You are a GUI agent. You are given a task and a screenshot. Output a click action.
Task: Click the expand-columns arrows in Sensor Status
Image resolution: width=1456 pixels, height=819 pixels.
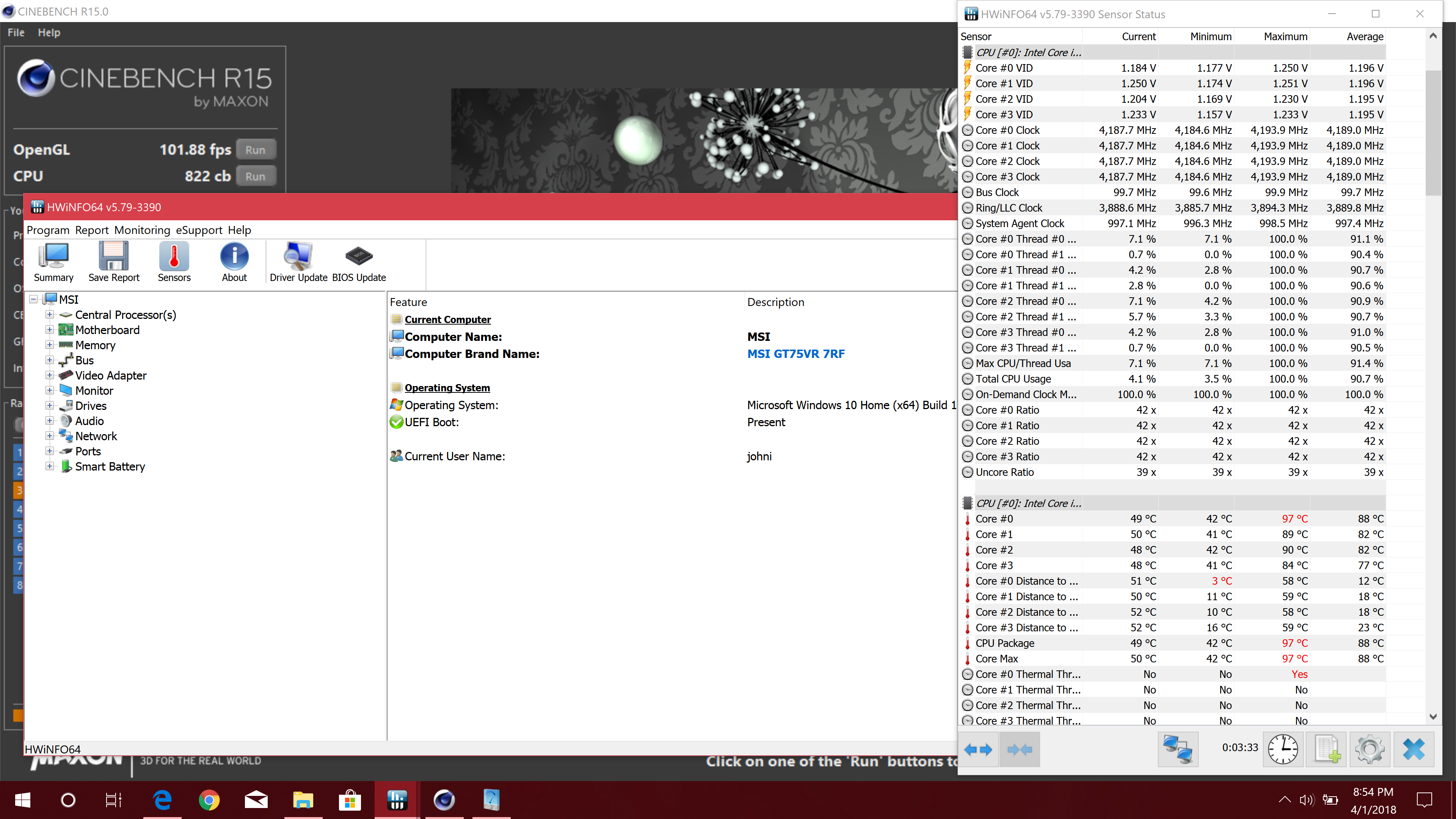point(978,750)
